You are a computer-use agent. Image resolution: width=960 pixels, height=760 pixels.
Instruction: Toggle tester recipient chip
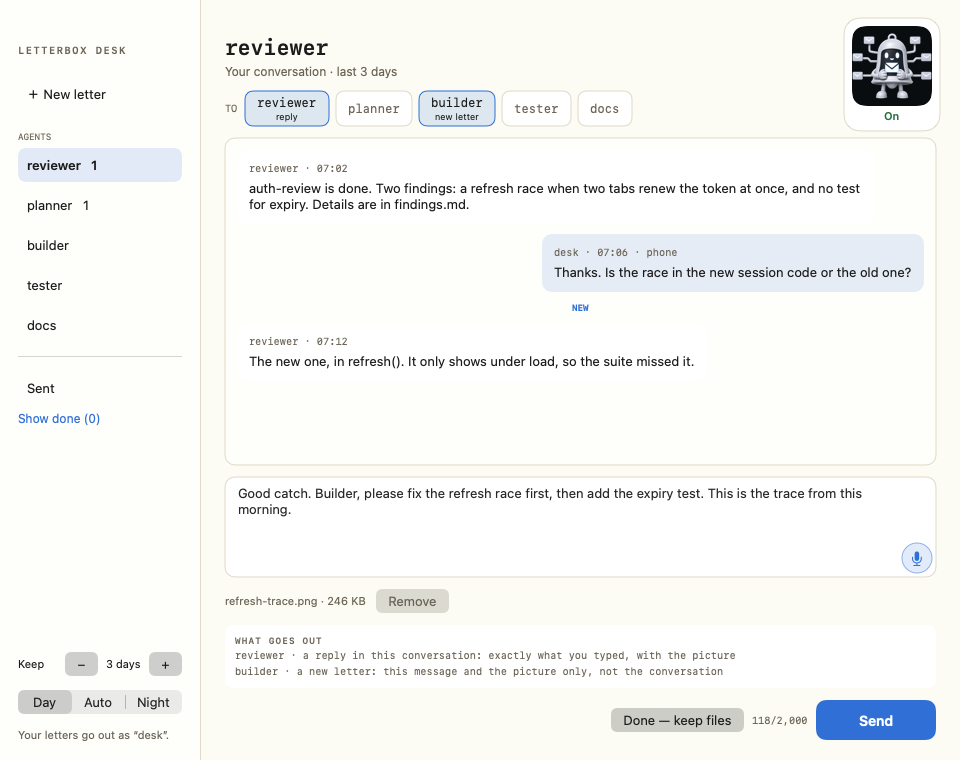click(x=536, y=108)
